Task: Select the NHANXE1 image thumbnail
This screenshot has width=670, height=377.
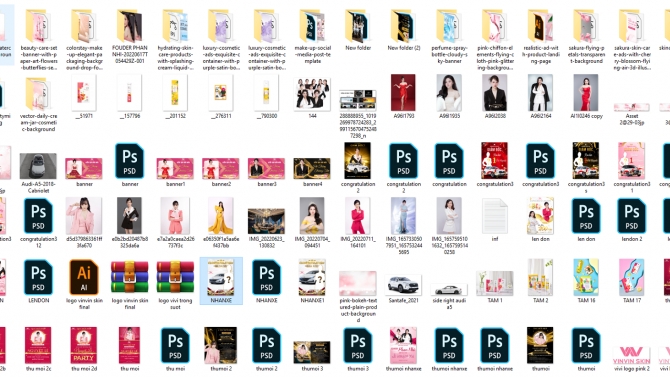Action: click(x=312, y=277)
